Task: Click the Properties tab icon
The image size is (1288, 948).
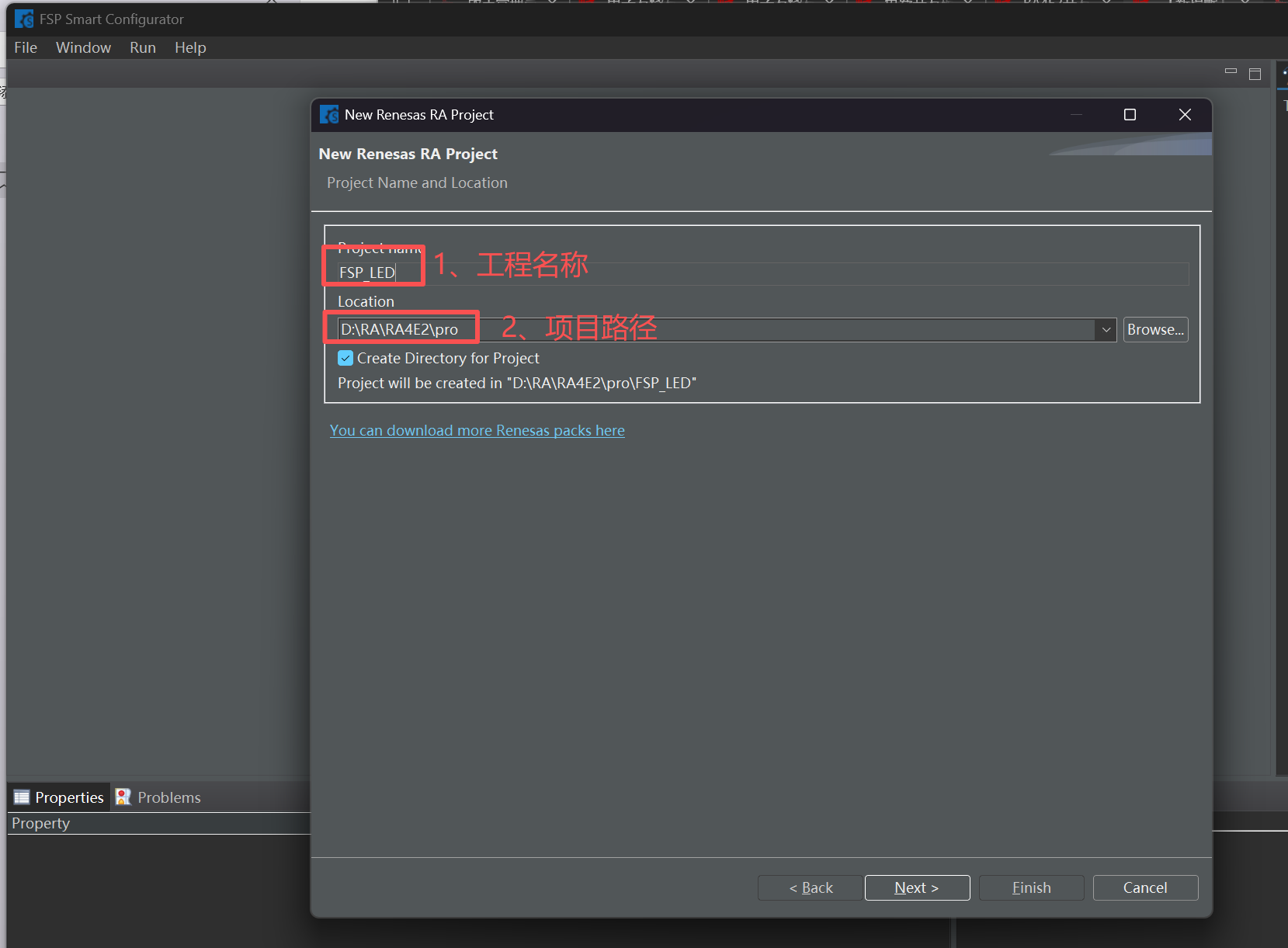Action: pos(22,797)
